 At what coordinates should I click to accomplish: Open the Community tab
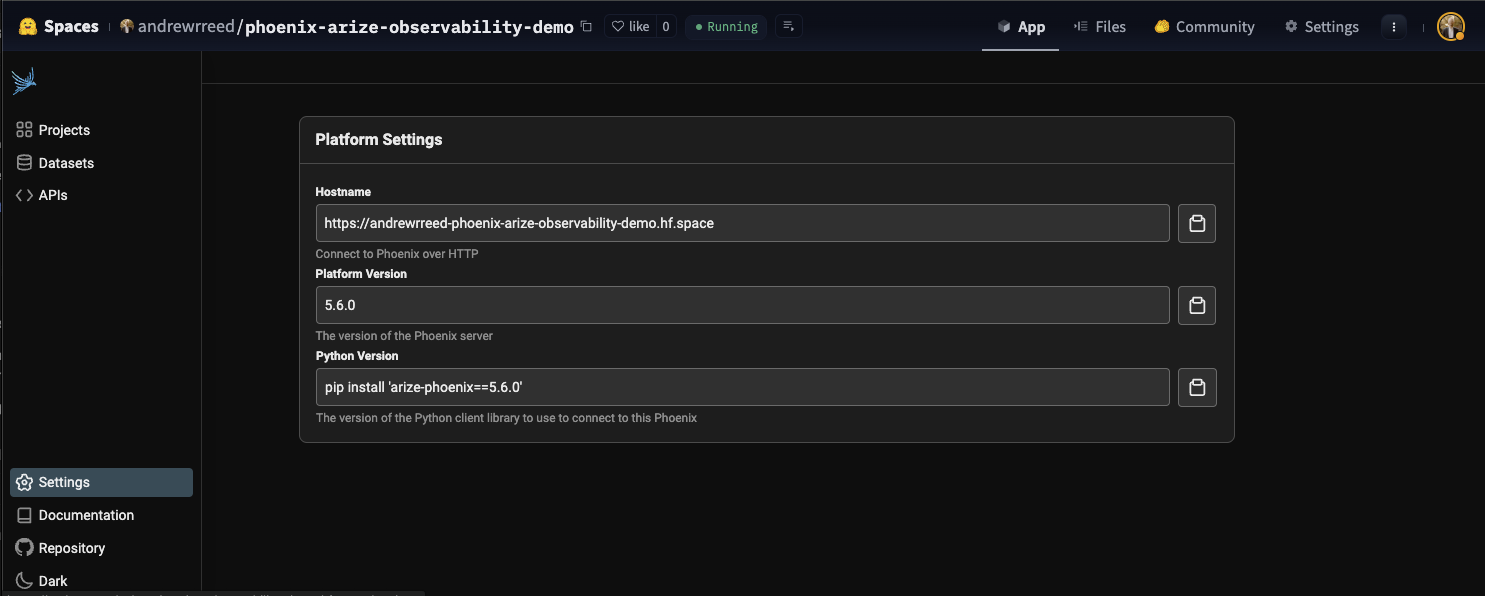pyautogui.click(x=1204, y=27)
